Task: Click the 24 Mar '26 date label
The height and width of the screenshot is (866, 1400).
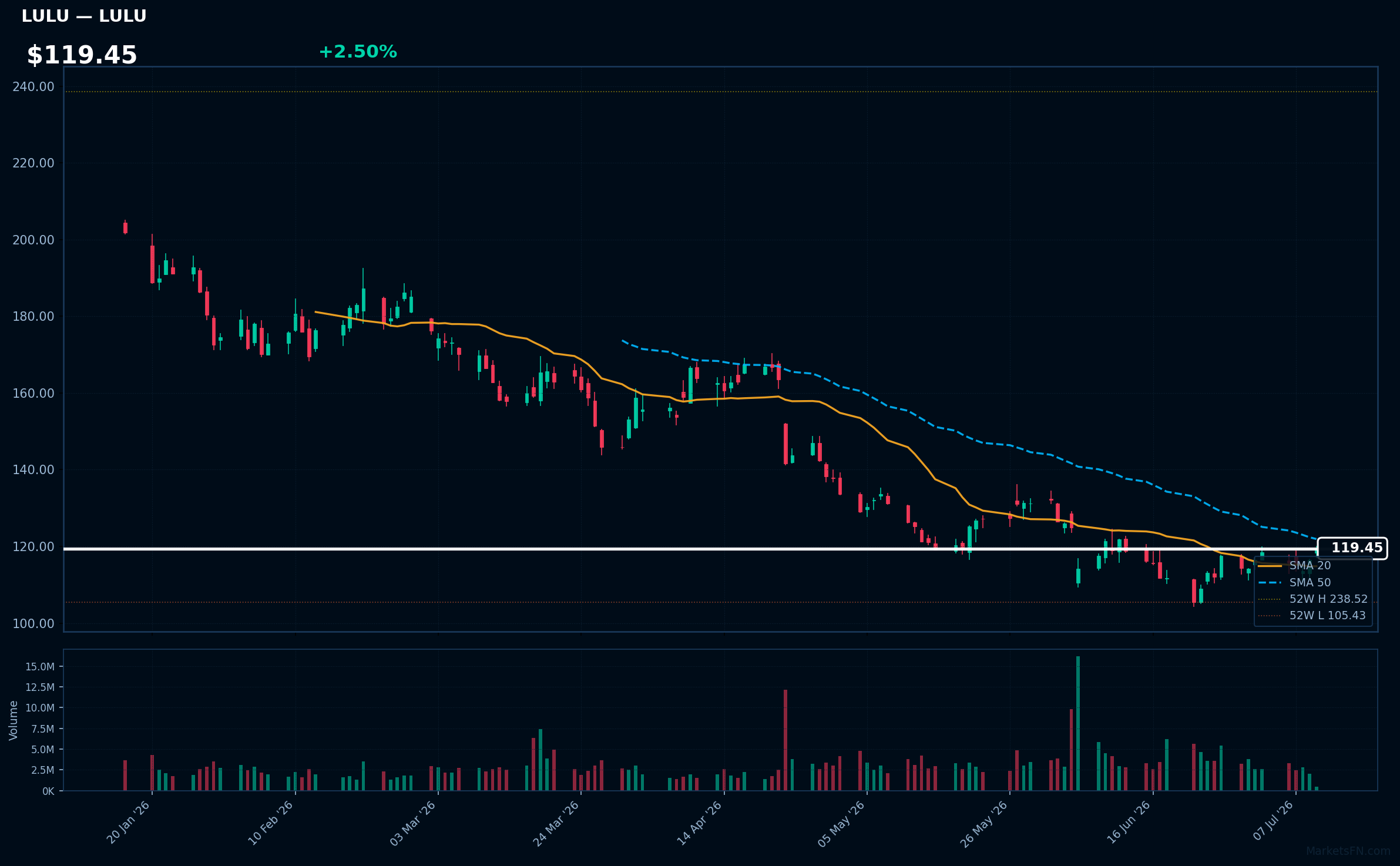Action: point(556,823)
